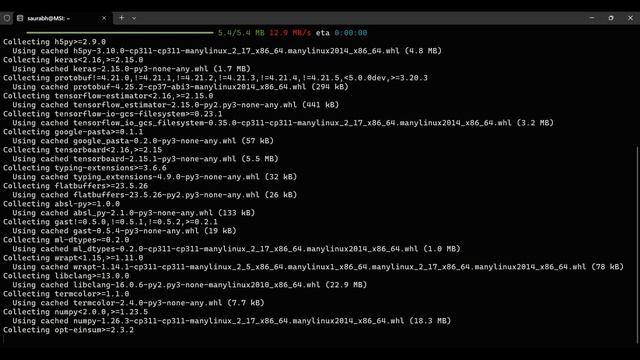Viewport: 640px width, 360px height.
Task: Click the 'Collecting flatbuffers>=23.5.26' line
Action: (x=76, y=186)
